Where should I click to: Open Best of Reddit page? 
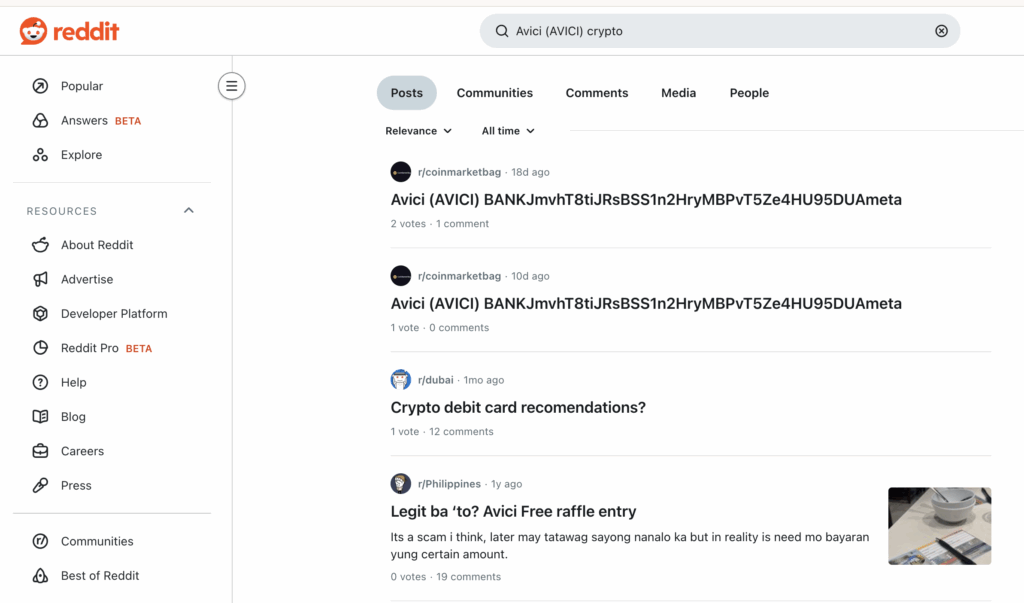tap(99, 576)
